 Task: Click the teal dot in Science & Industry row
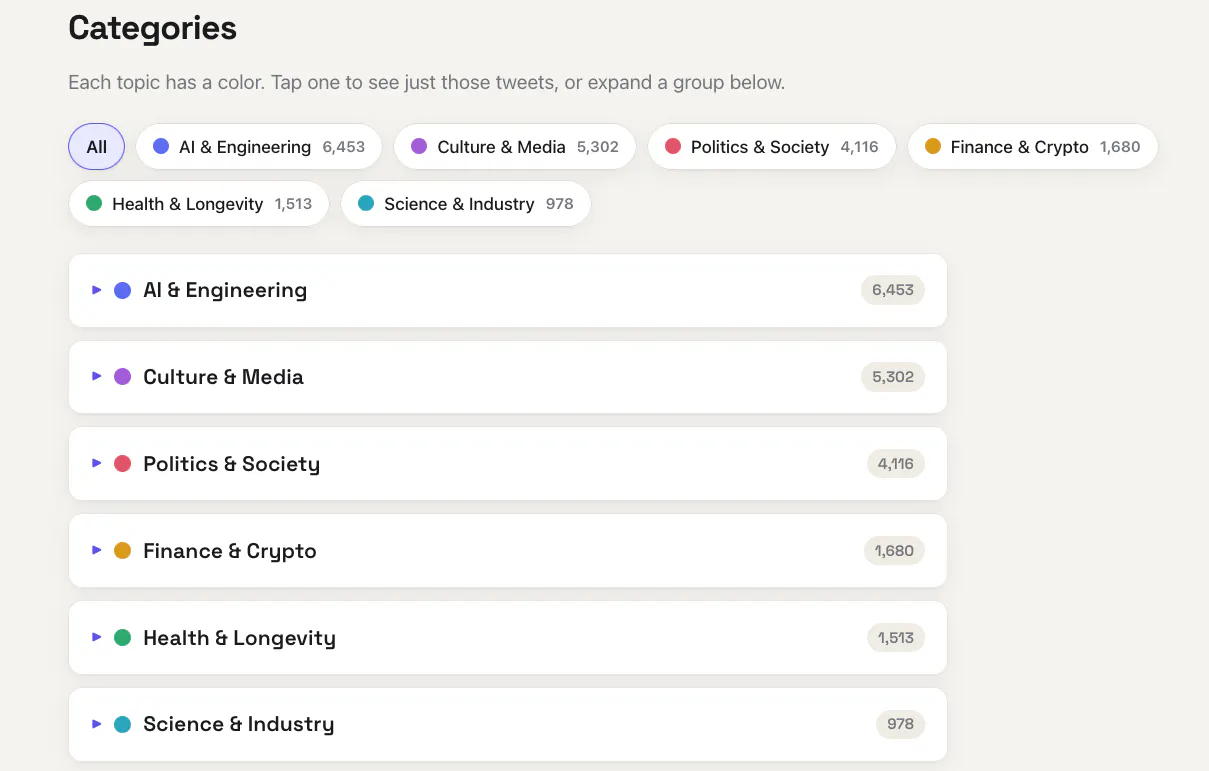click(123, 724)
